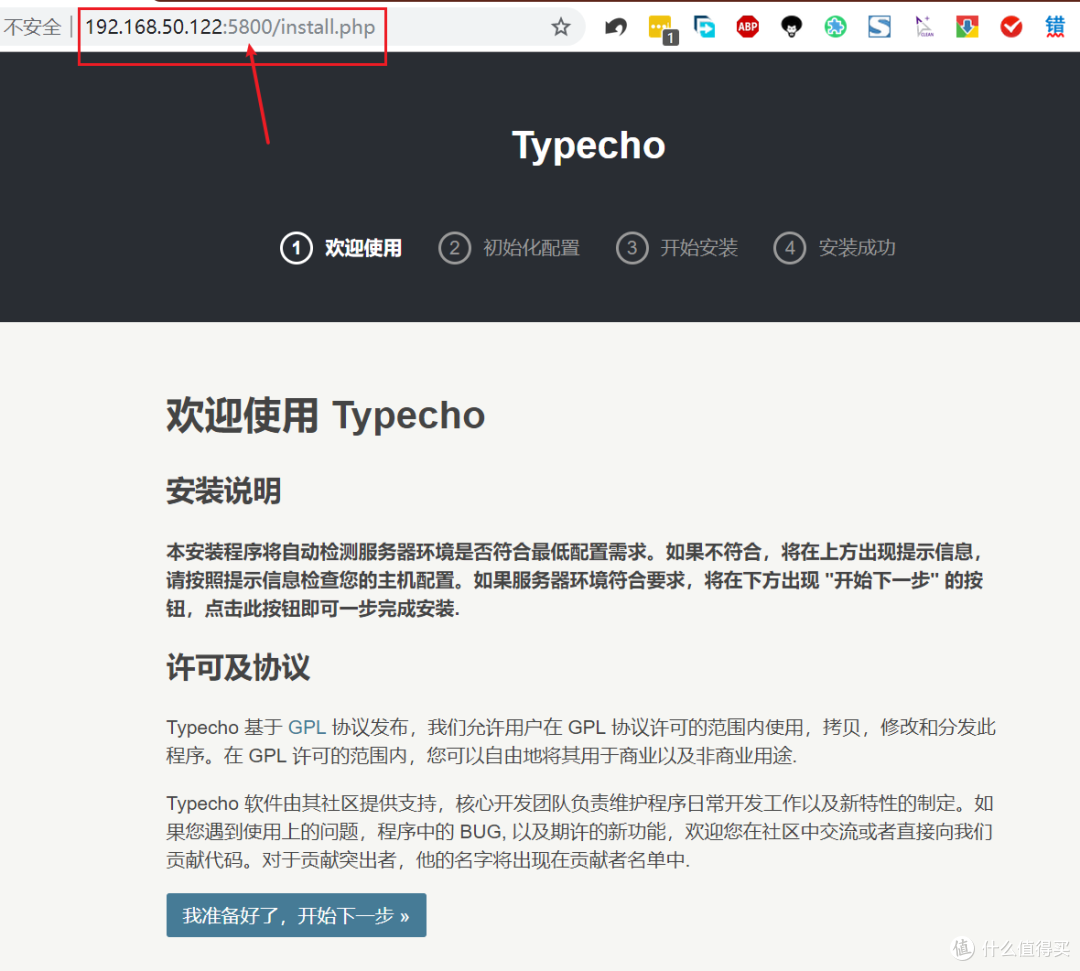1080x971 pixels.
Task: Open the GPL license link
Action: [306, 727]
